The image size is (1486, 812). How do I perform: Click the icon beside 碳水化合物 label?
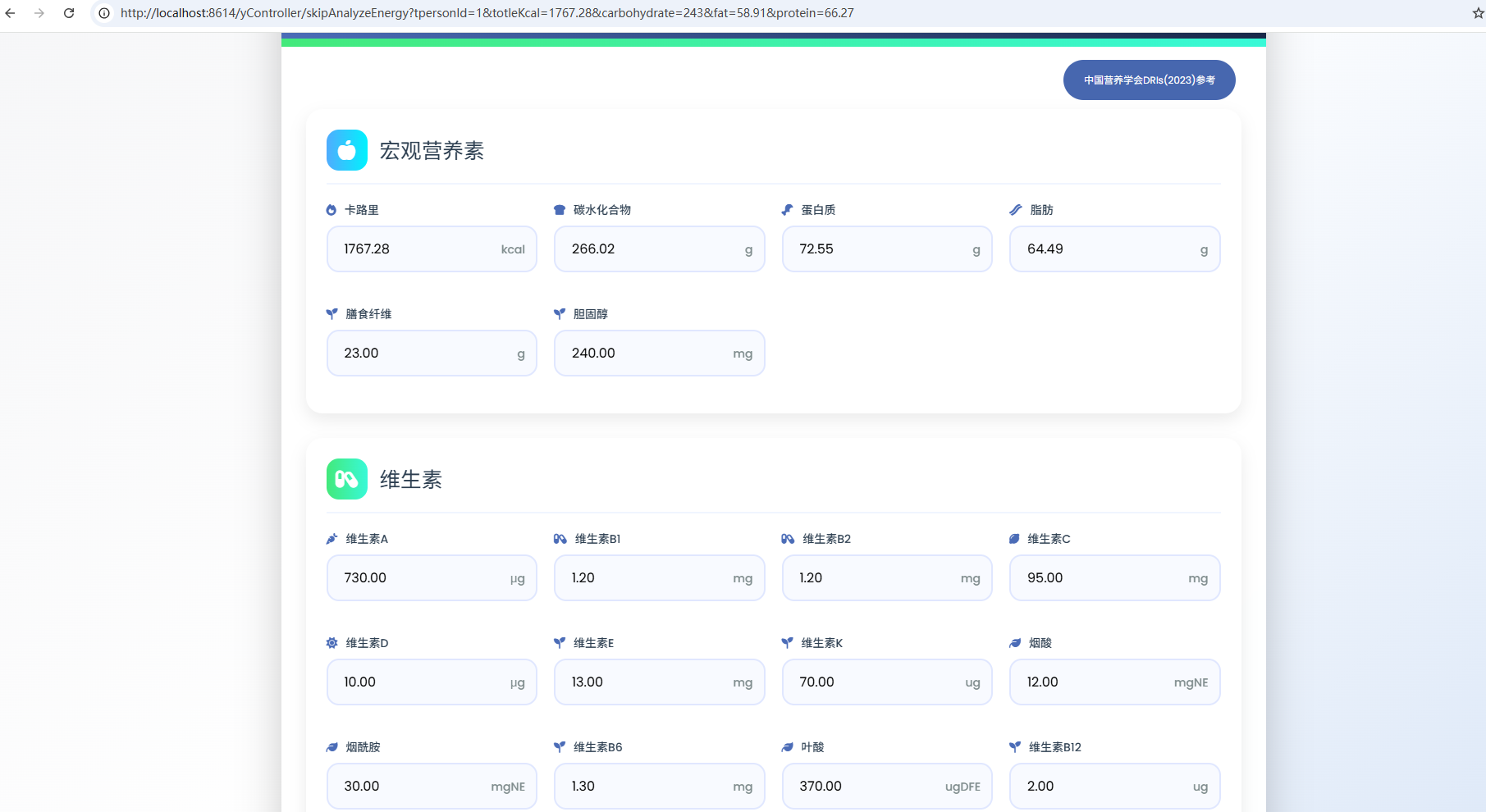(x=560, y=210)
